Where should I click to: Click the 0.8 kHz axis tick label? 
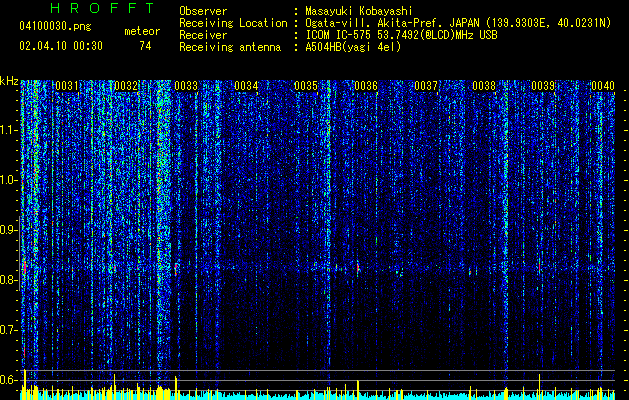9,280
